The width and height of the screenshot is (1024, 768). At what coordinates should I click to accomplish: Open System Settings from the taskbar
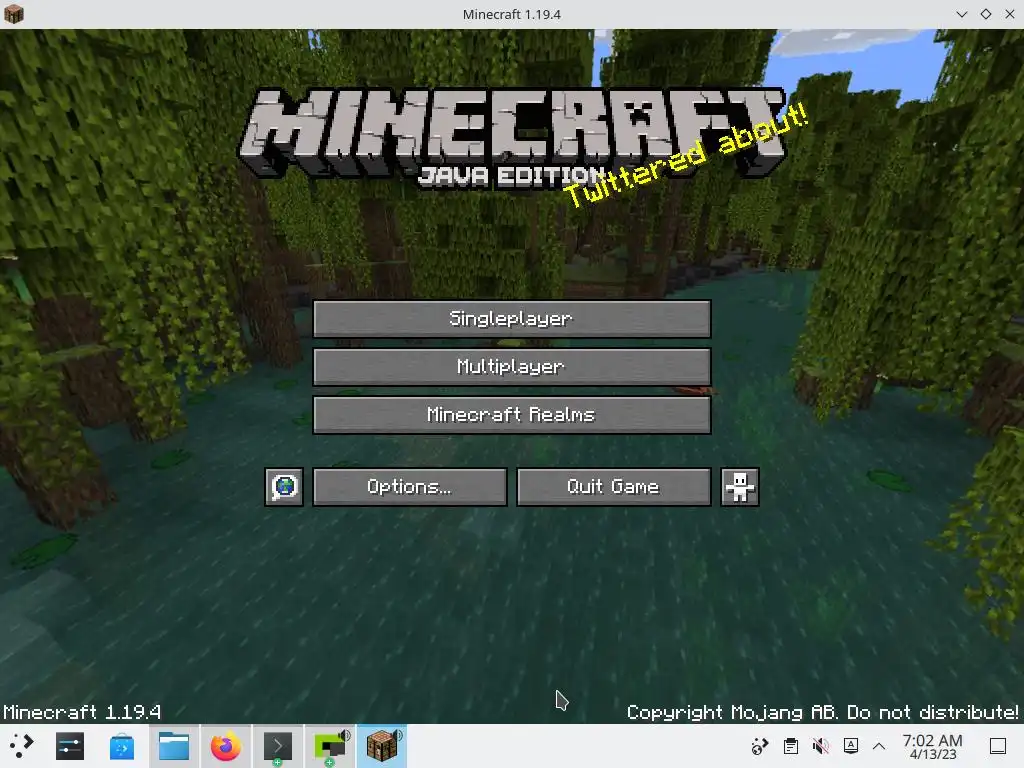(x=70, y=746)
